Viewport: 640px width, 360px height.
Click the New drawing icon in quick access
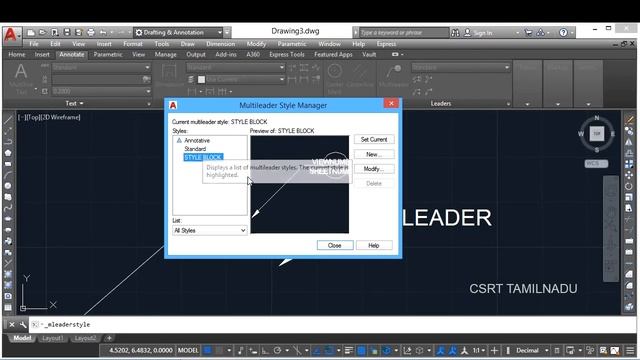(31, 32)
